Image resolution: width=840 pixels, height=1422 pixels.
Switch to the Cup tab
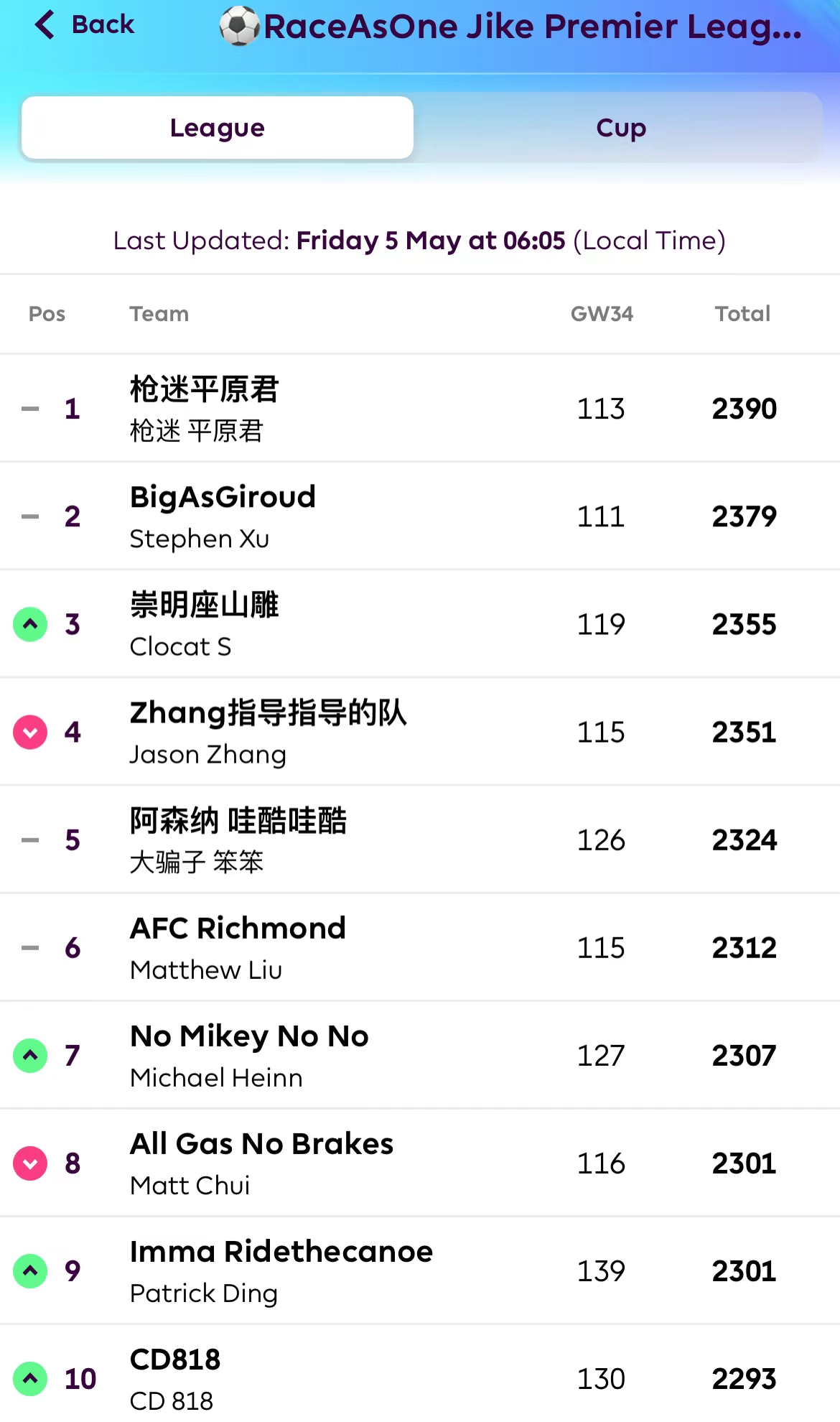(x=621, y=128)
